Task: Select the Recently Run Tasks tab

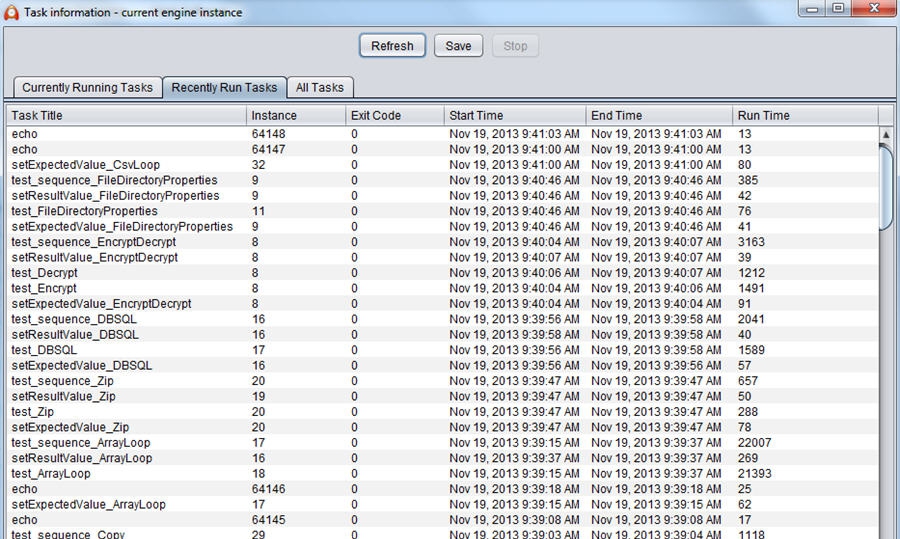Action: coord(224,88)
